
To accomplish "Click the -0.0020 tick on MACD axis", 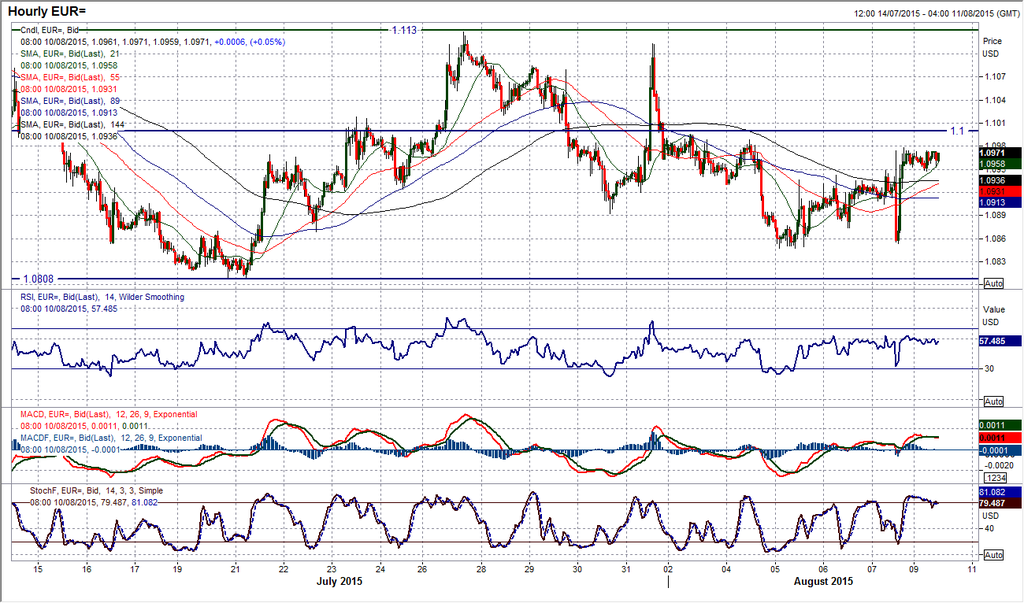I will pyautogui.click(x=999, y=465).
